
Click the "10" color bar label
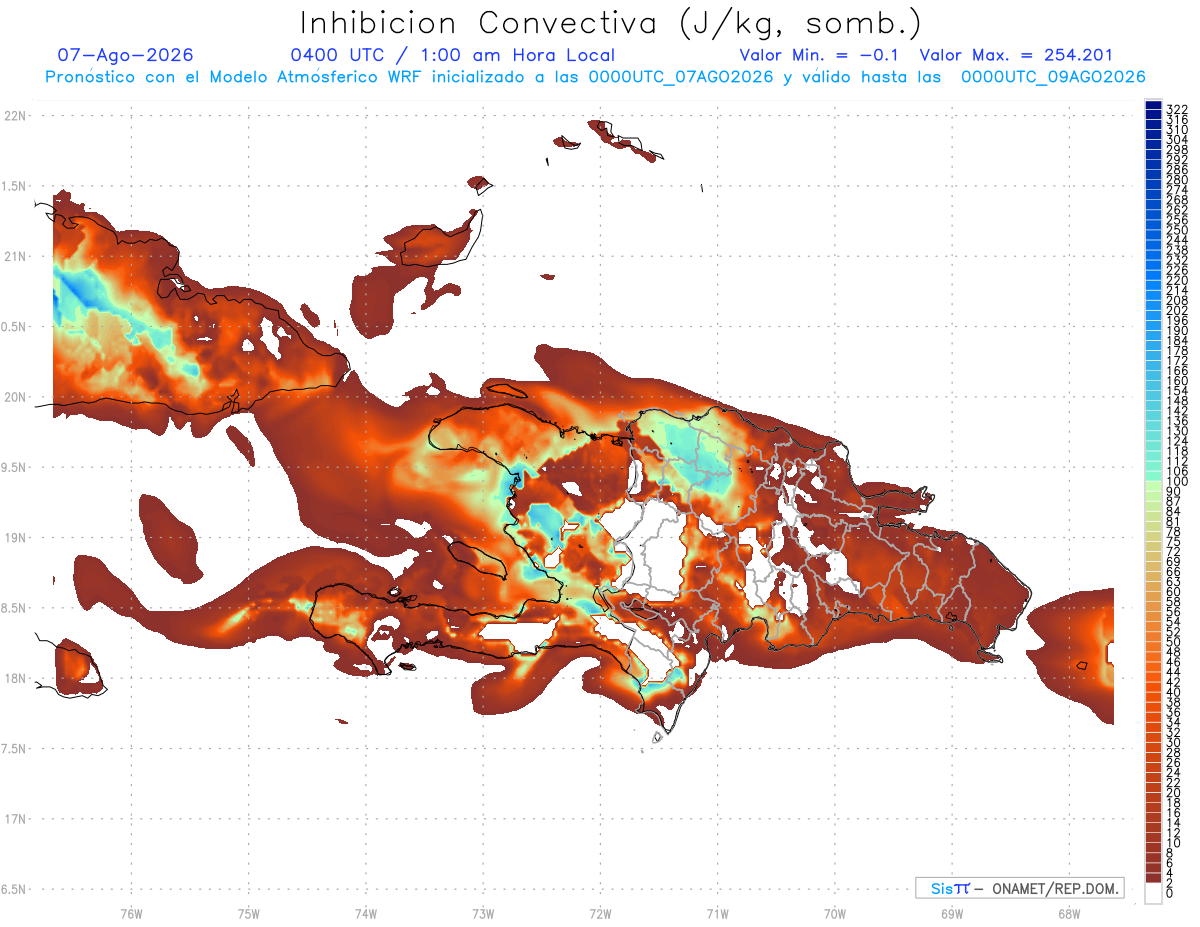point(1173,843)
